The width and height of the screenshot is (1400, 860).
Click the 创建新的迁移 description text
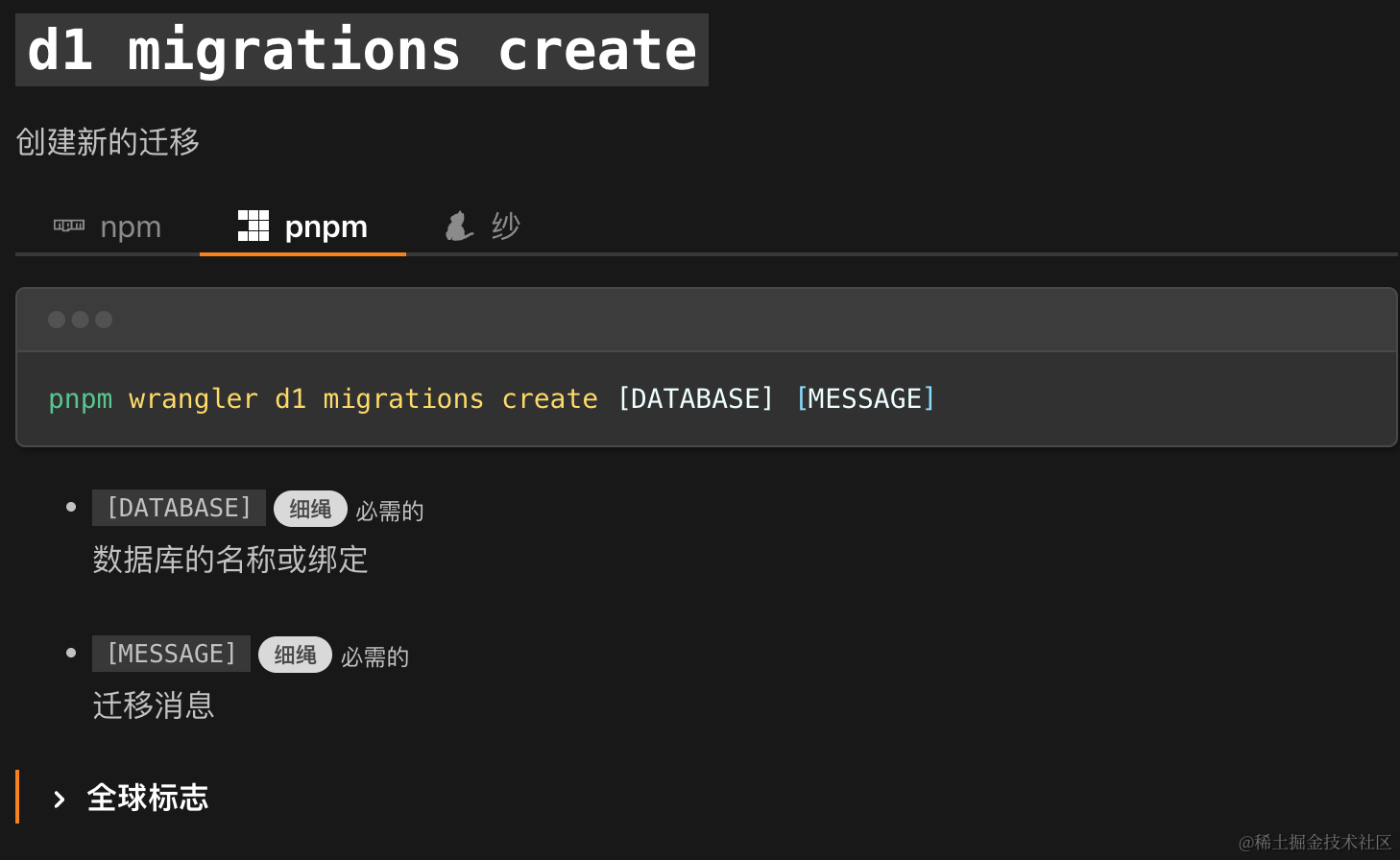(x=108, y=142)
